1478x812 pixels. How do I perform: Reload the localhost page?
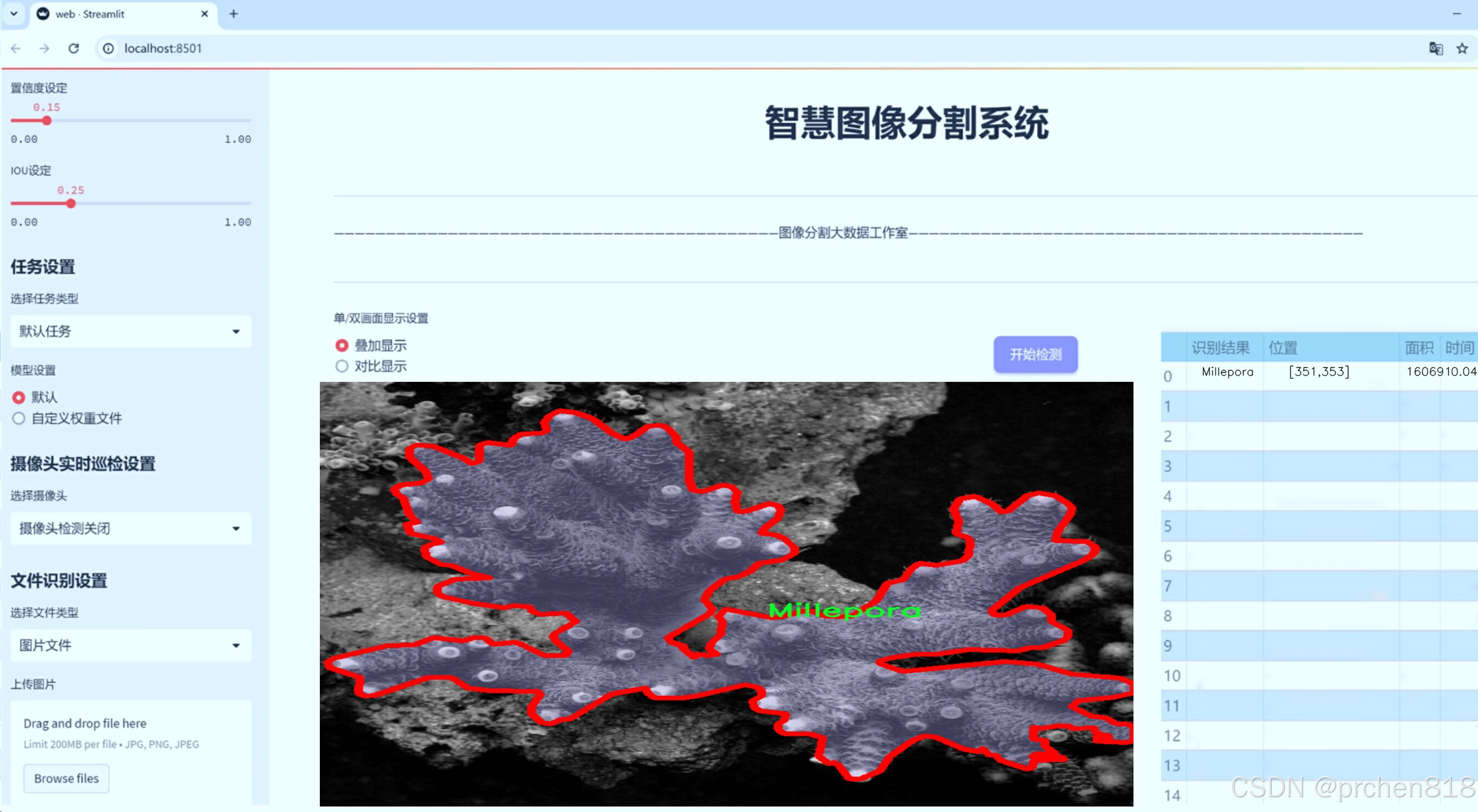tap(74, 48)
